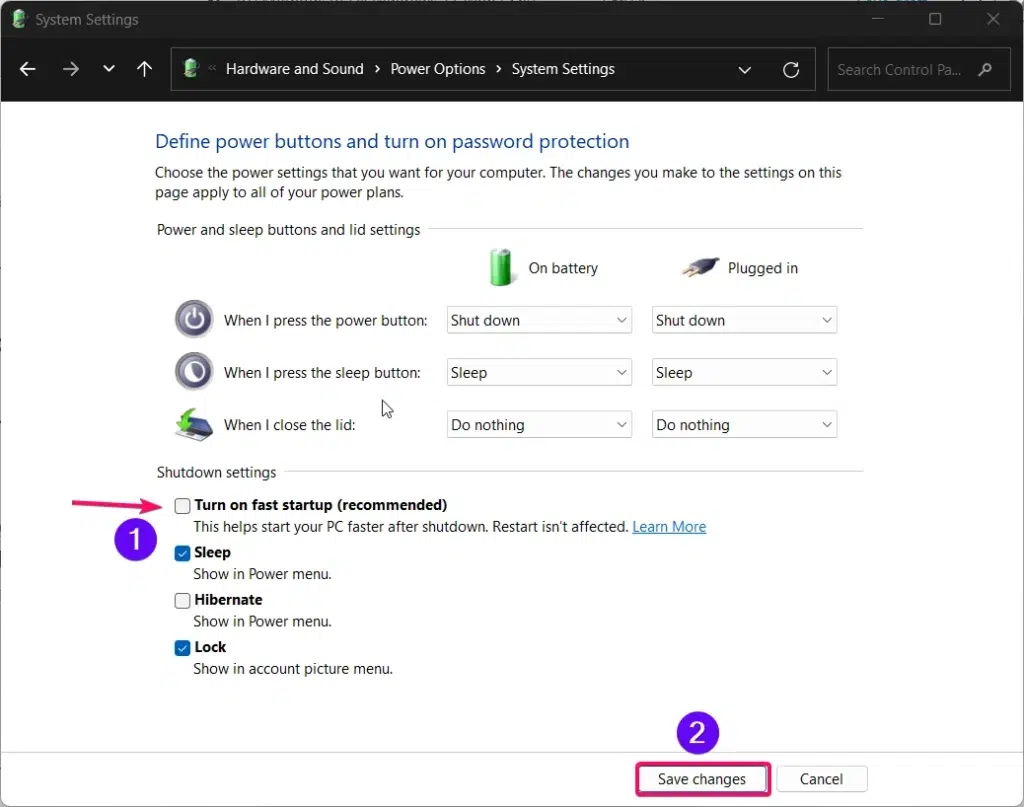Refresh the address bar
The height and width of the screenshot is (807, 1024).
[791, 69]
